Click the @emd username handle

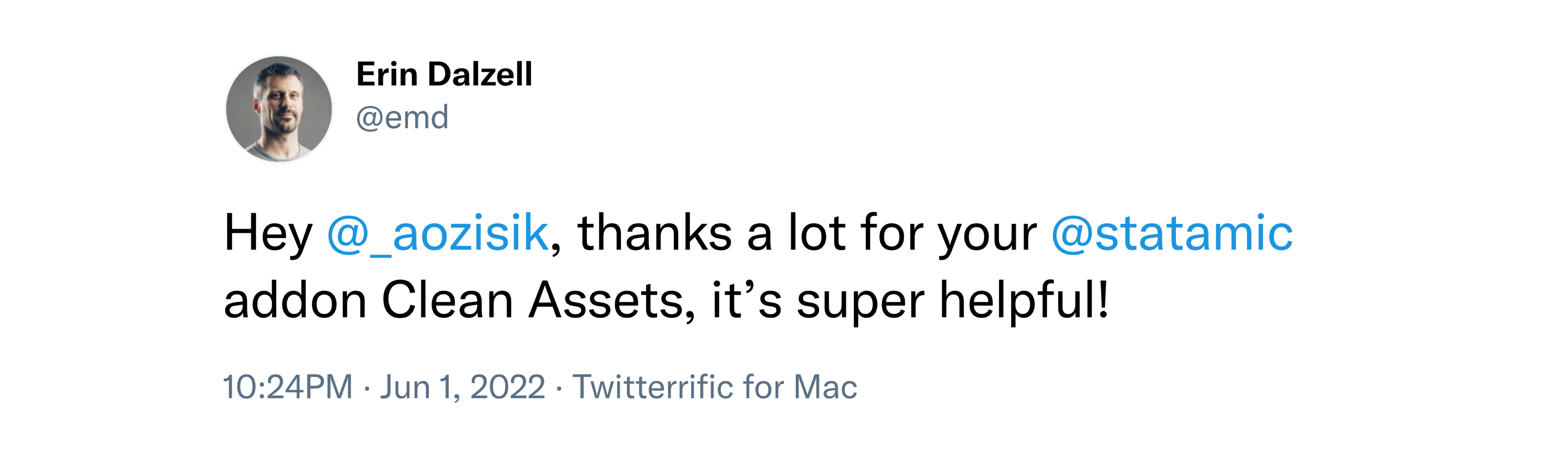[402, 117]
